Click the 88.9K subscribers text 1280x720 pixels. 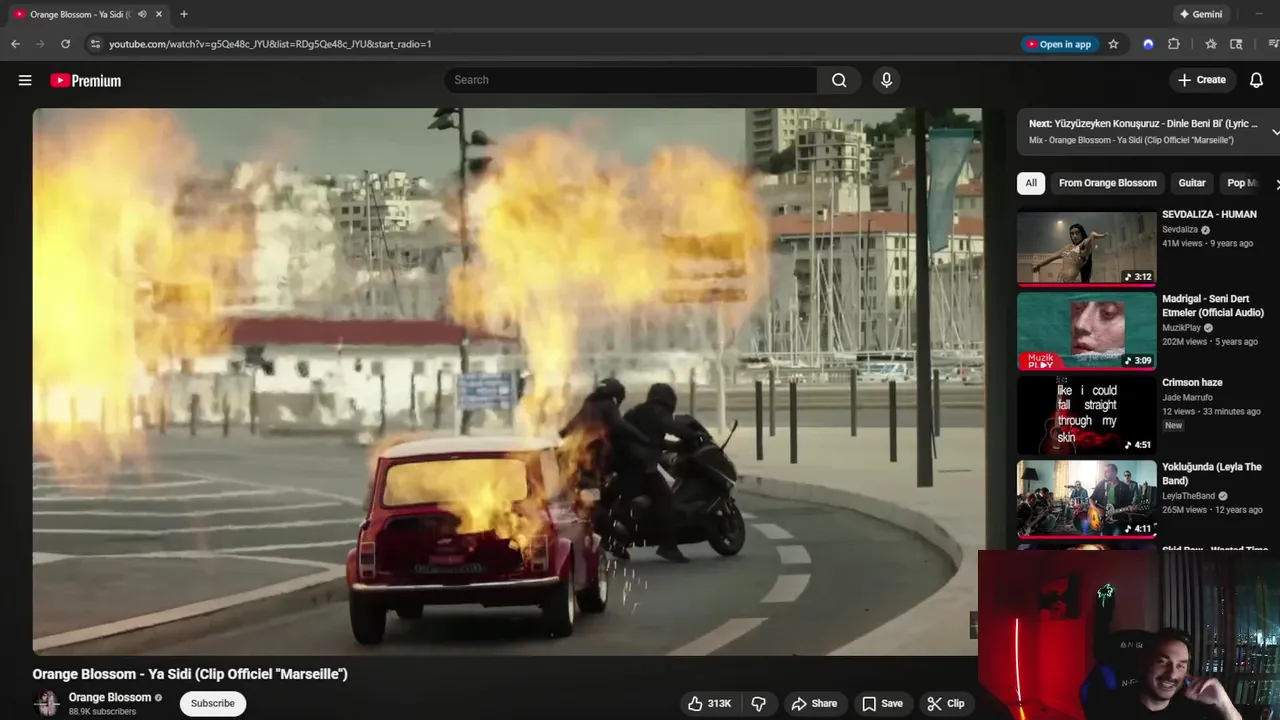point(102,711)
